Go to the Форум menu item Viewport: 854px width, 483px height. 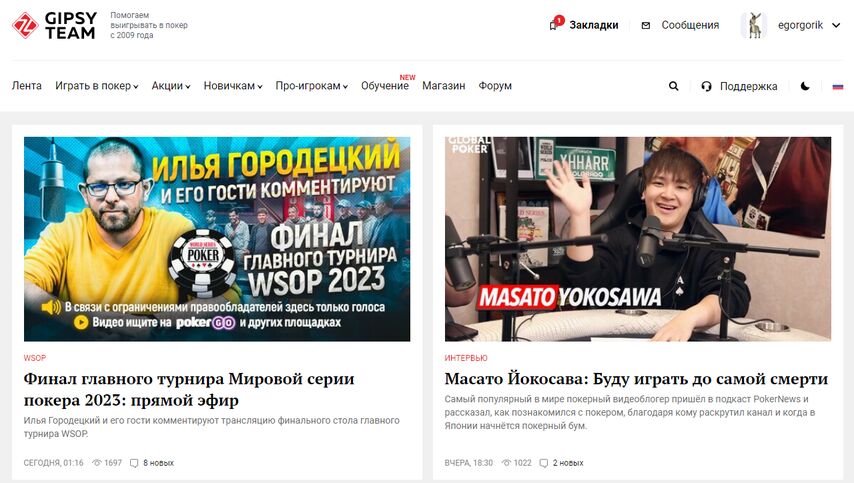495,85
